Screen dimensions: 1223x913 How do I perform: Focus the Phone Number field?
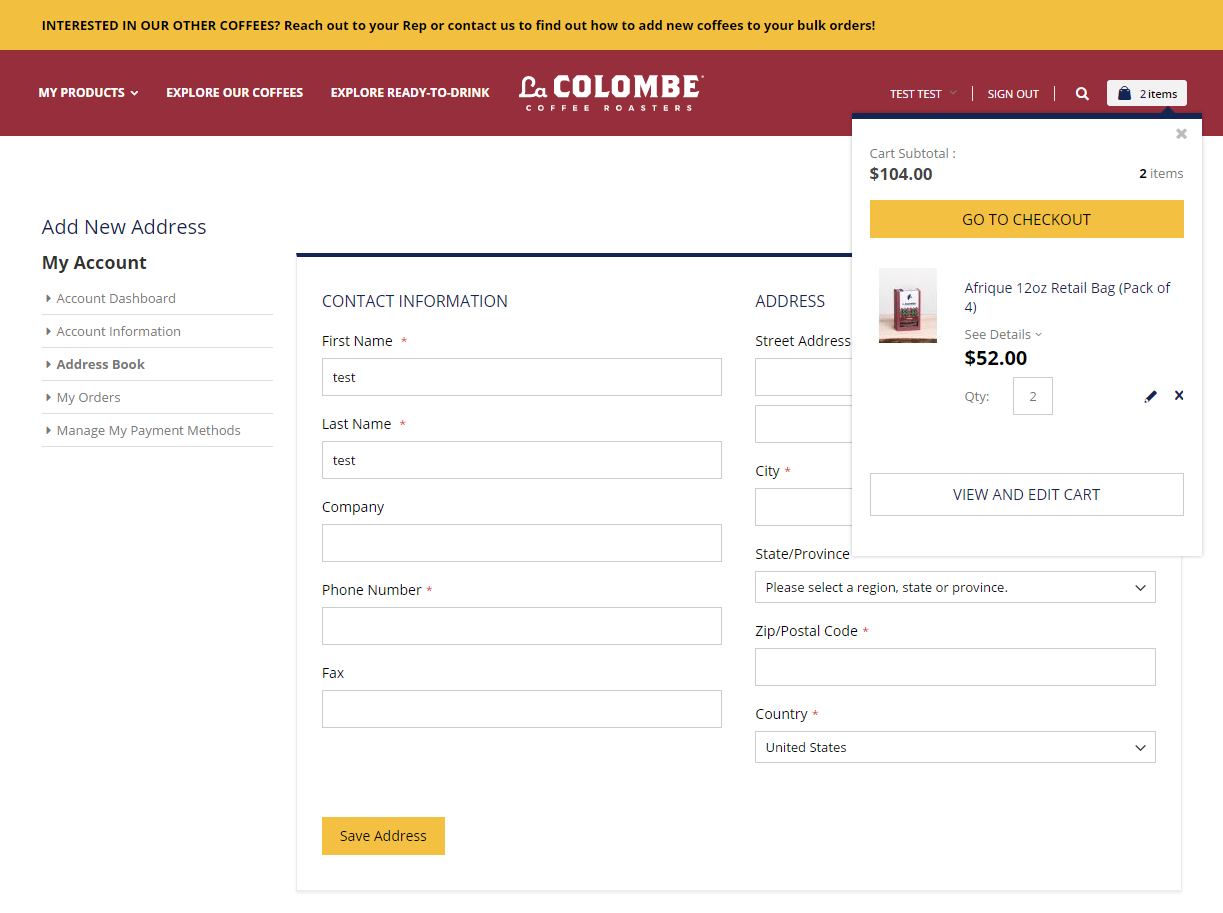click(x=521, y=626)
